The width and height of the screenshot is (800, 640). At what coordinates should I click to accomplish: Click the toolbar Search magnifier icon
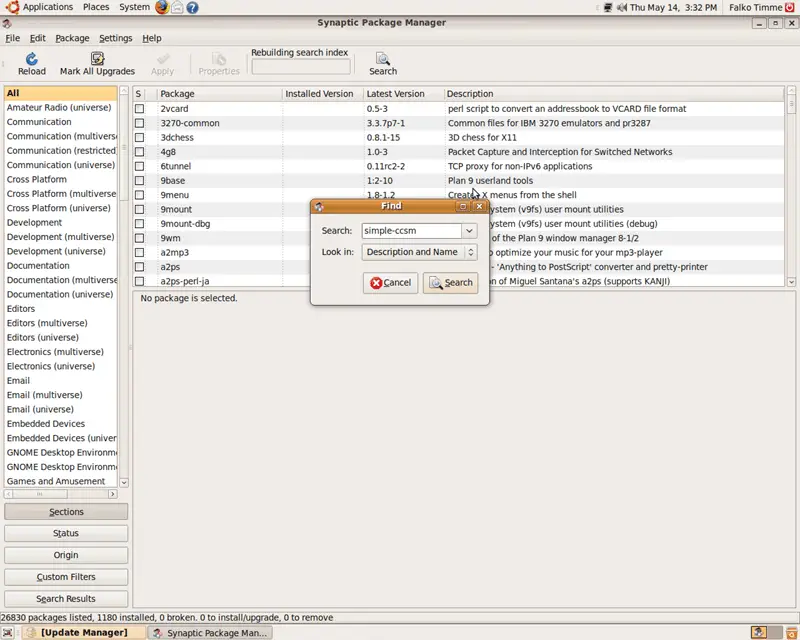(x=383, y=59)
